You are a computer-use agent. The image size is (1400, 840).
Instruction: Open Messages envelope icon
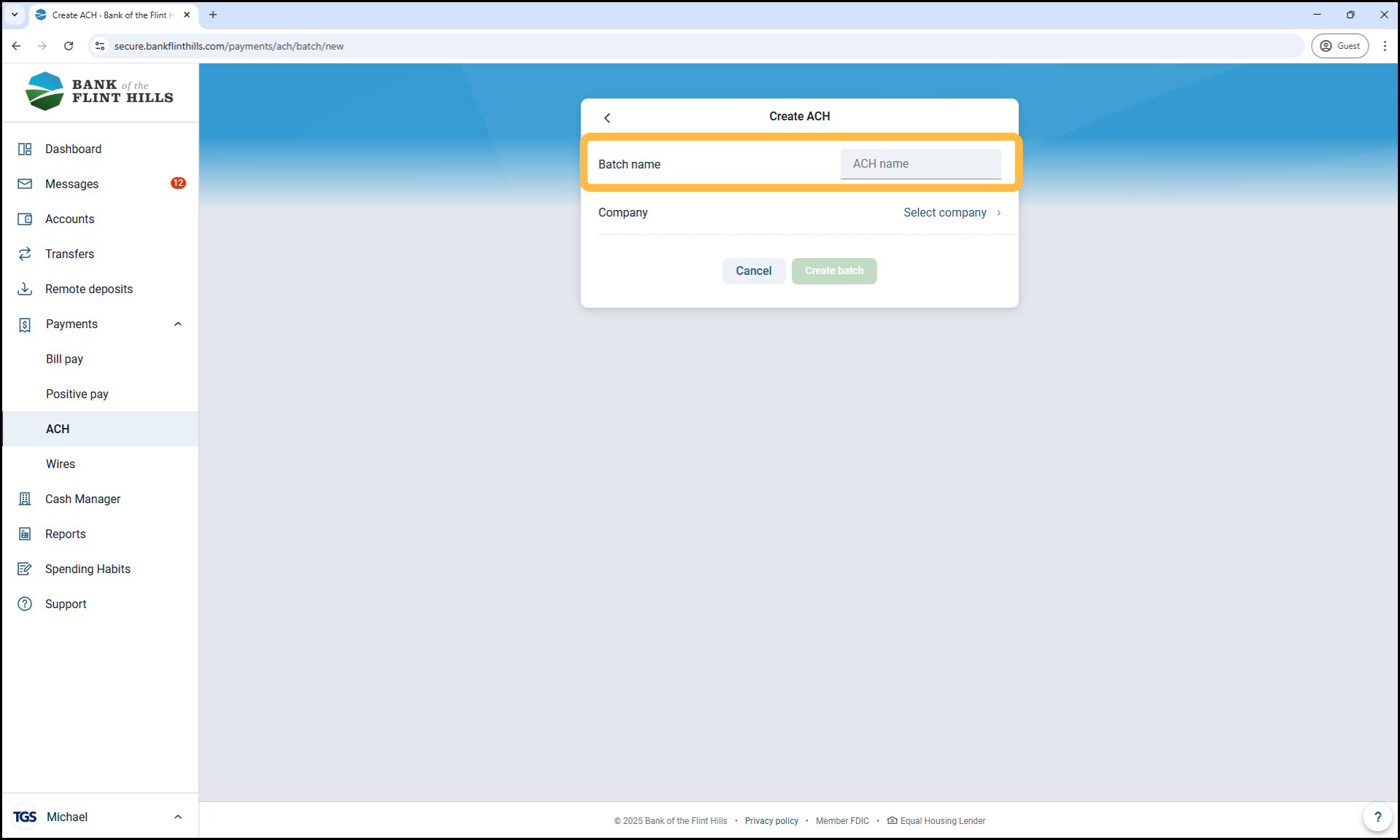click(25, 184)
